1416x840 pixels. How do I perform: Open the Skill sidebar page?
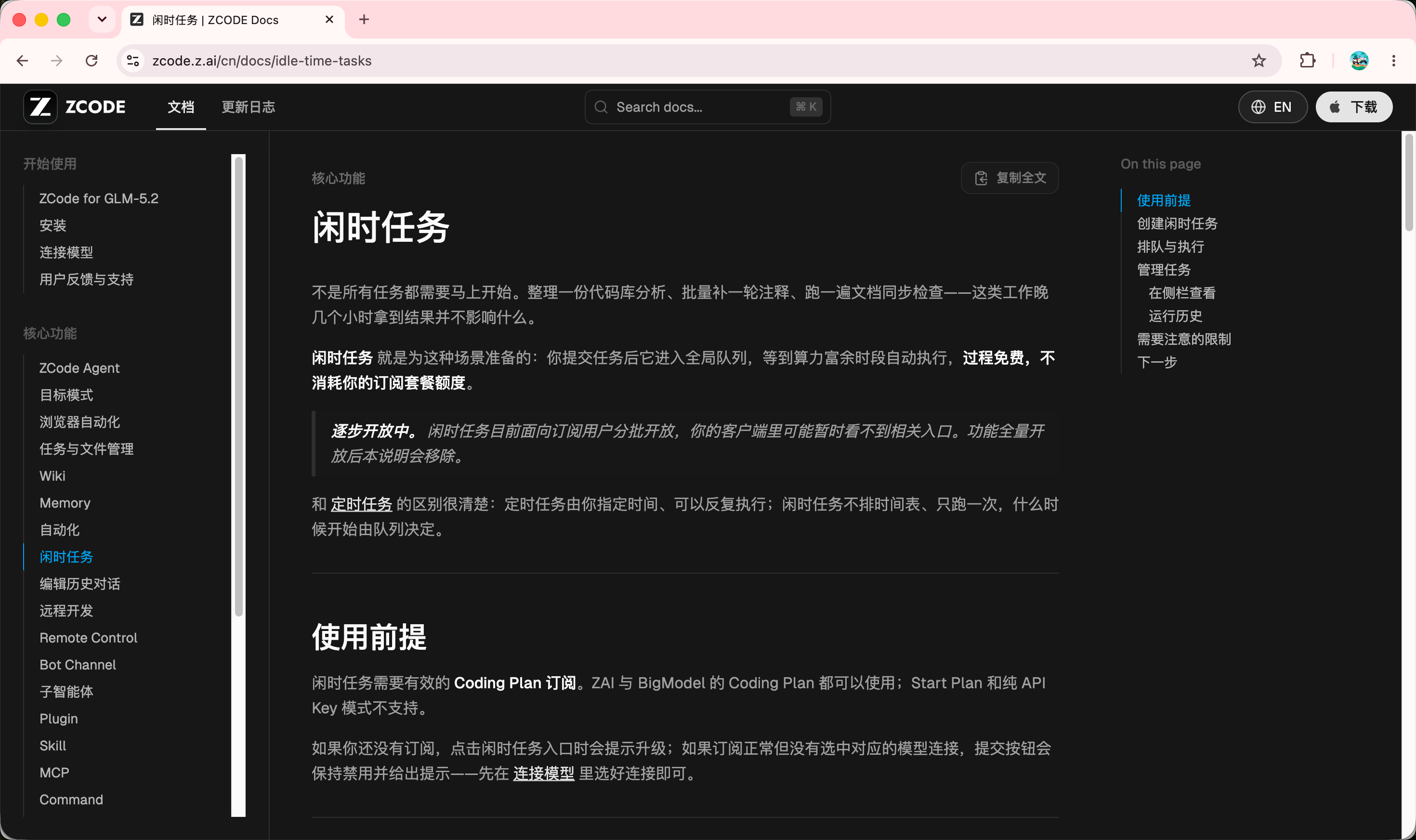(x=52, y=746)
